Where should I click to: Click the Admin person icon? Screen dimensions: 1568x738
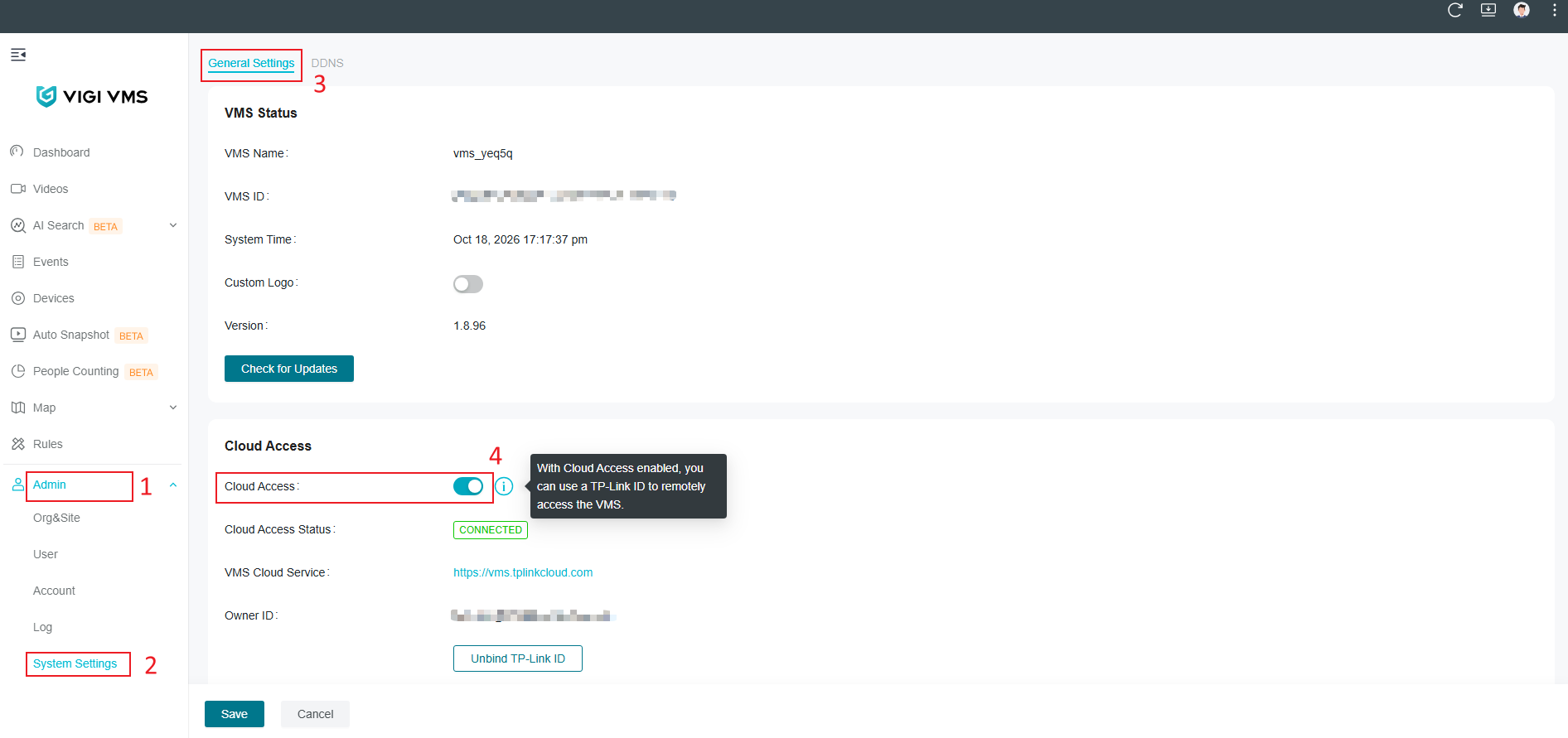tap(17, 485)
